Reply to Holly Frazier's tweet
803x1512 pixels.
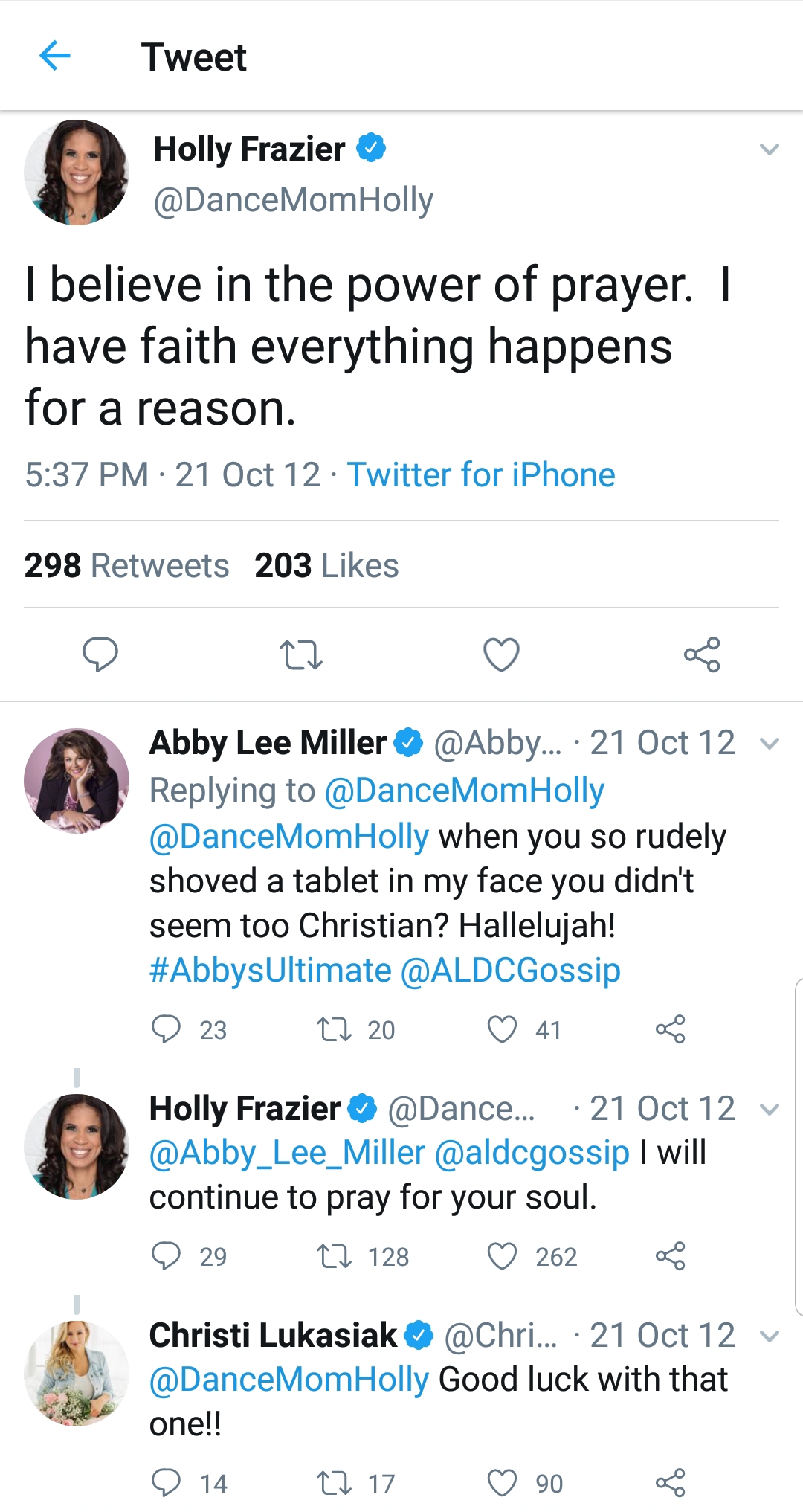point(103,655)
